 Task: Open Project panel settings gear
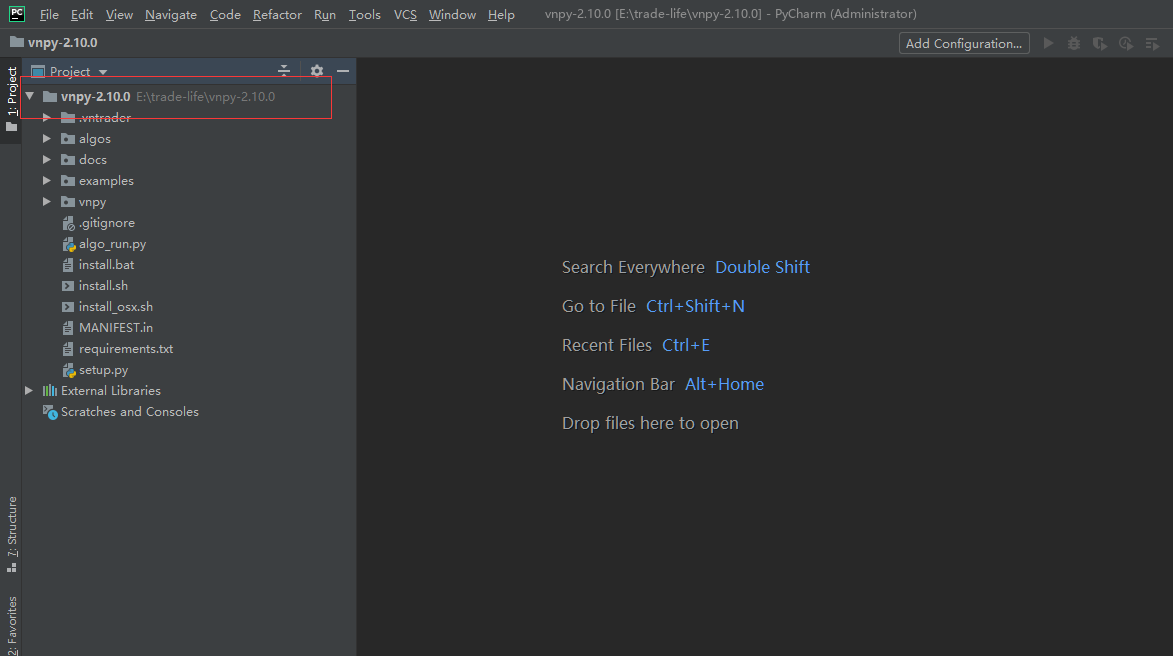pyautogui.click(x=317, y=70)
